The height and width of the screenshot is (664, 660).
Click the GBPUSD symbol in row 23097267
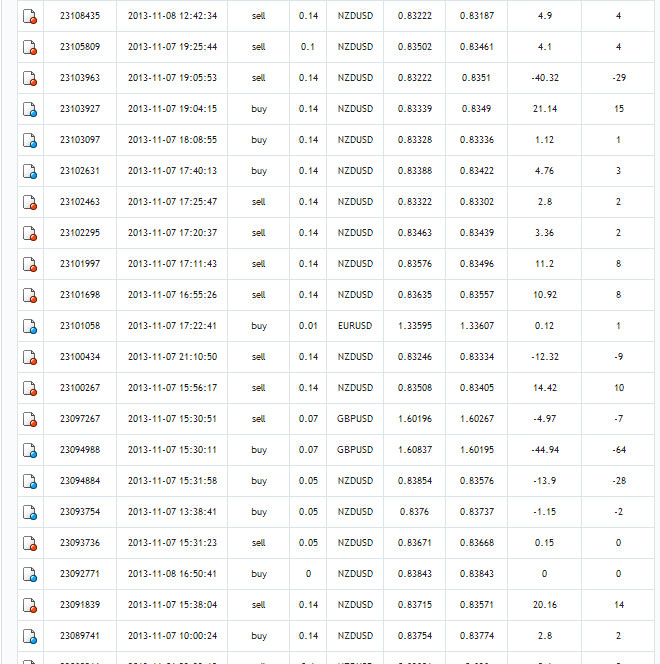355,418
